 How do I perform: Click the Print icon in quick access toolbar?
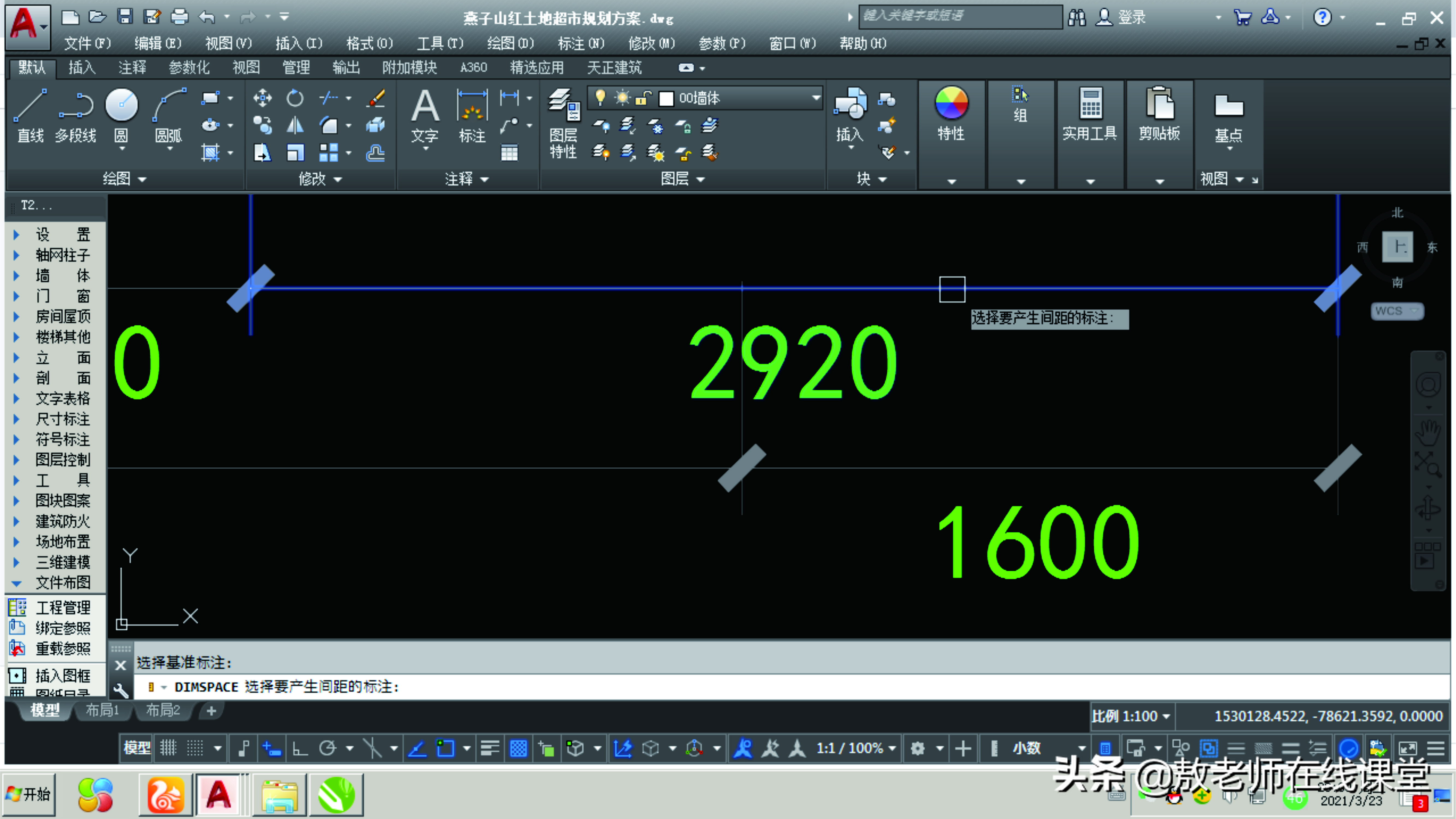tap(179, 17)
